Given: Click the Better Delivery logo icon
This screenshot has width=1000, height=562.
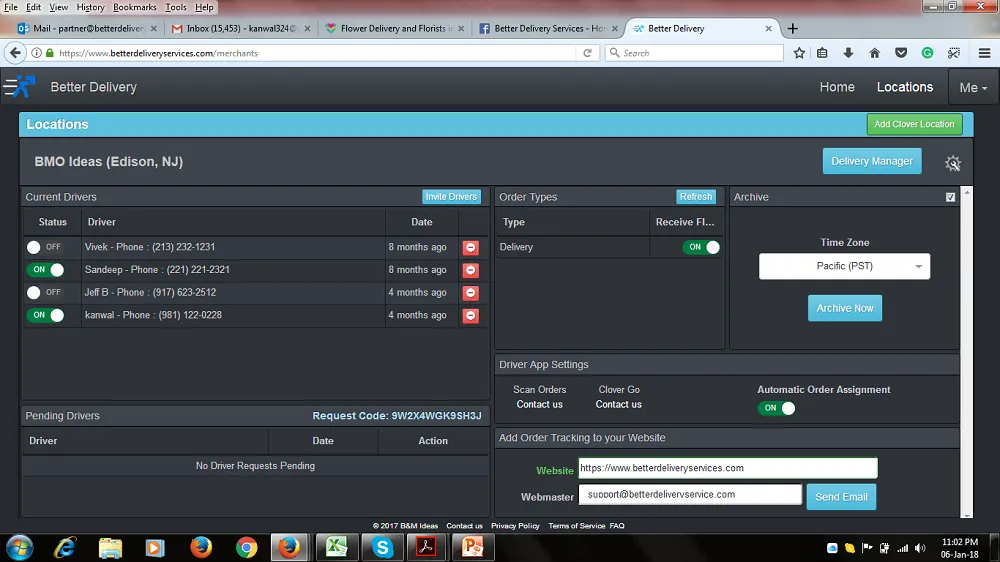Looking at the screenshot, I should (x=19, y=87).
